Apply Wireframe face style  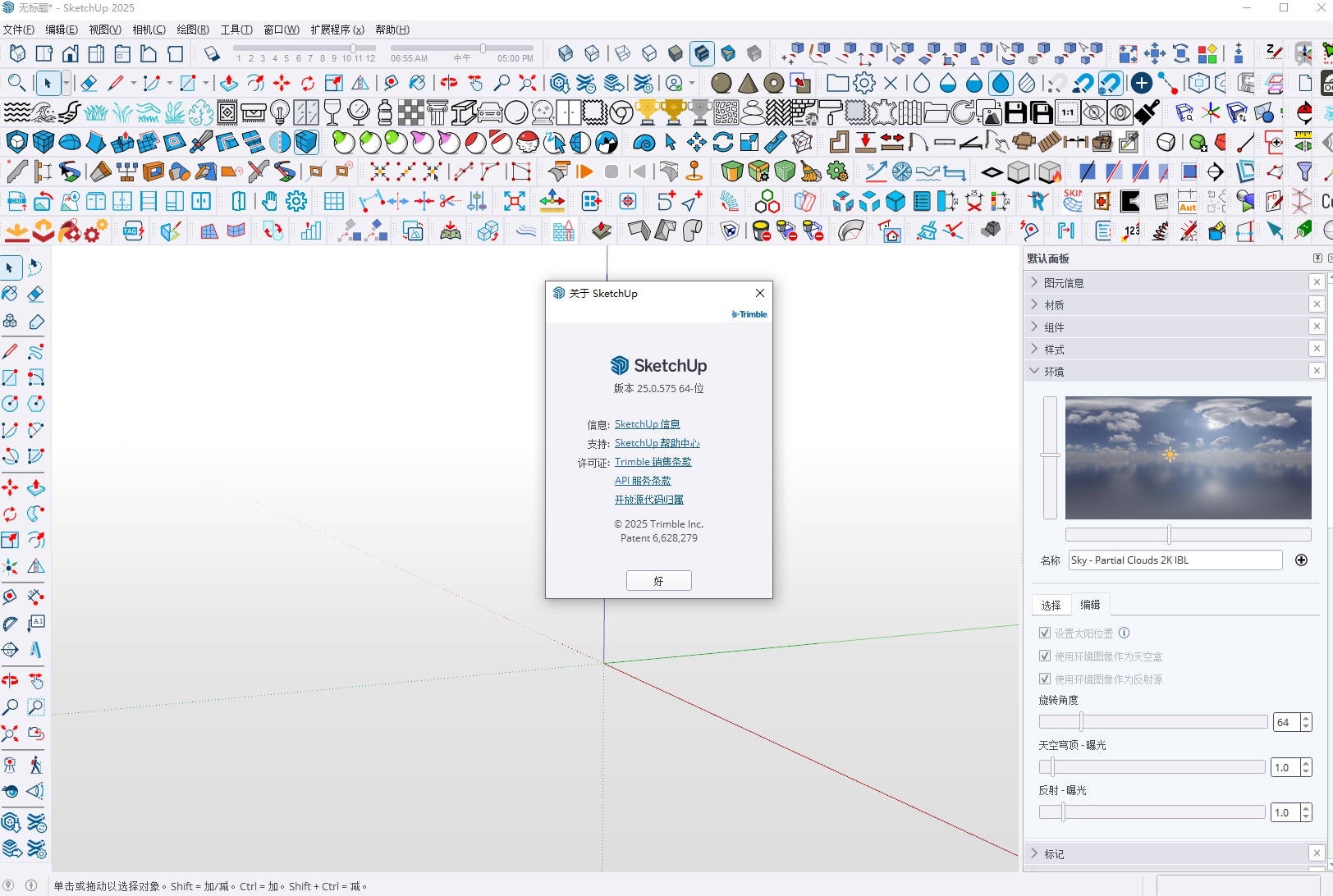point(623,54)
